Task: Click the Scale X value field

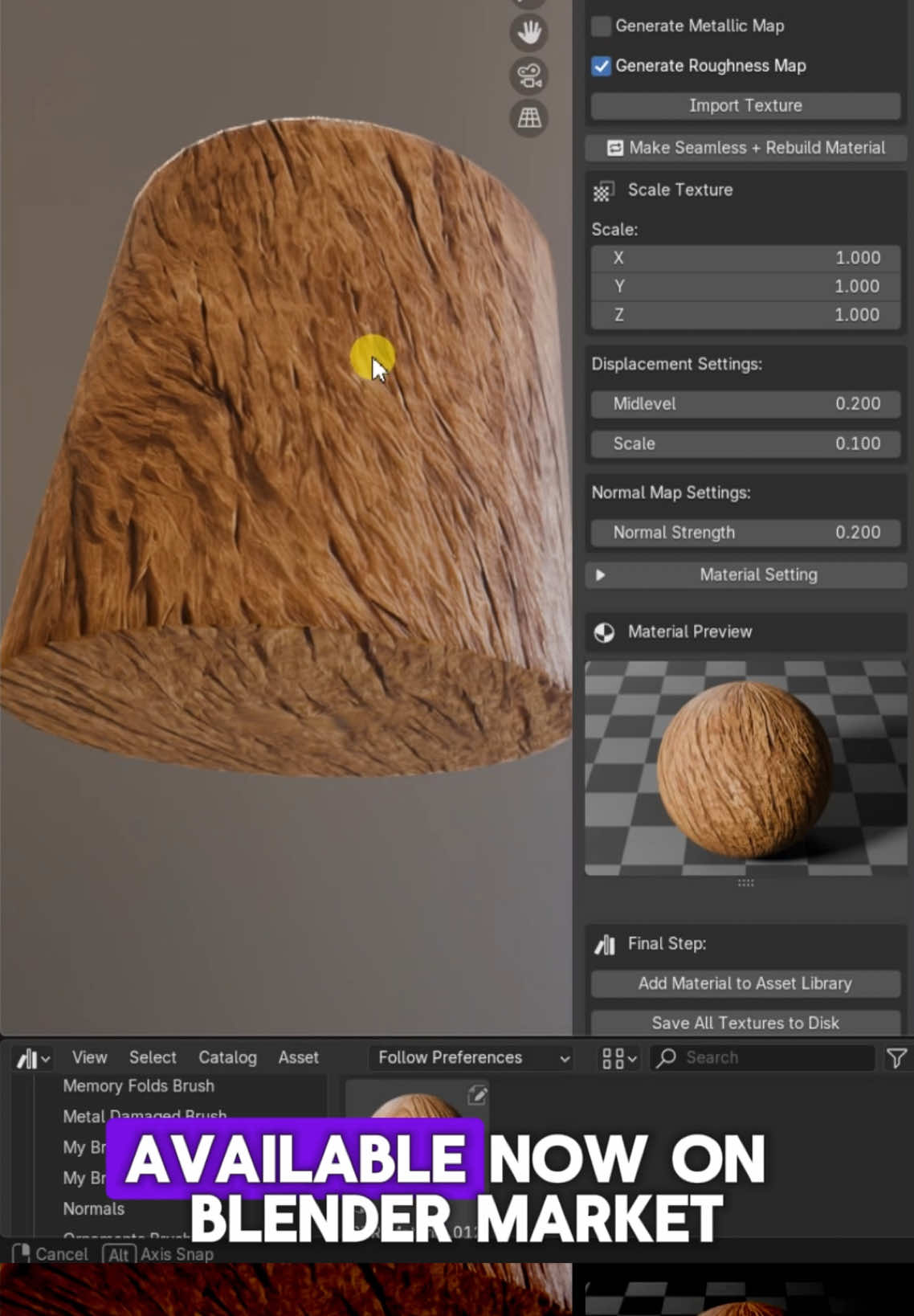Action: click(x=745, y=258)
